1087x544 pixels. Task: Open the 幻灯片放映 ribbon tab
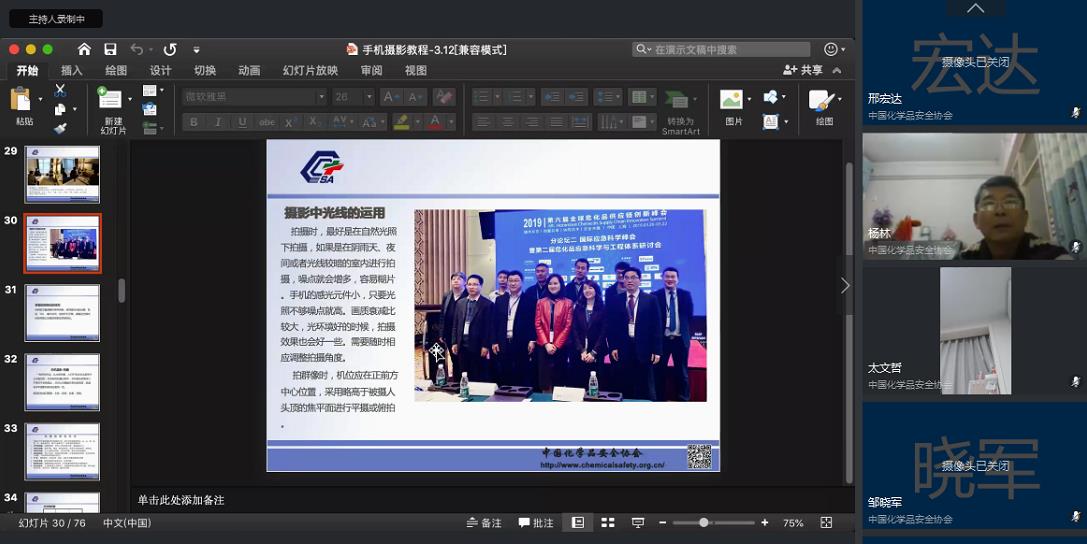[310, 70]
